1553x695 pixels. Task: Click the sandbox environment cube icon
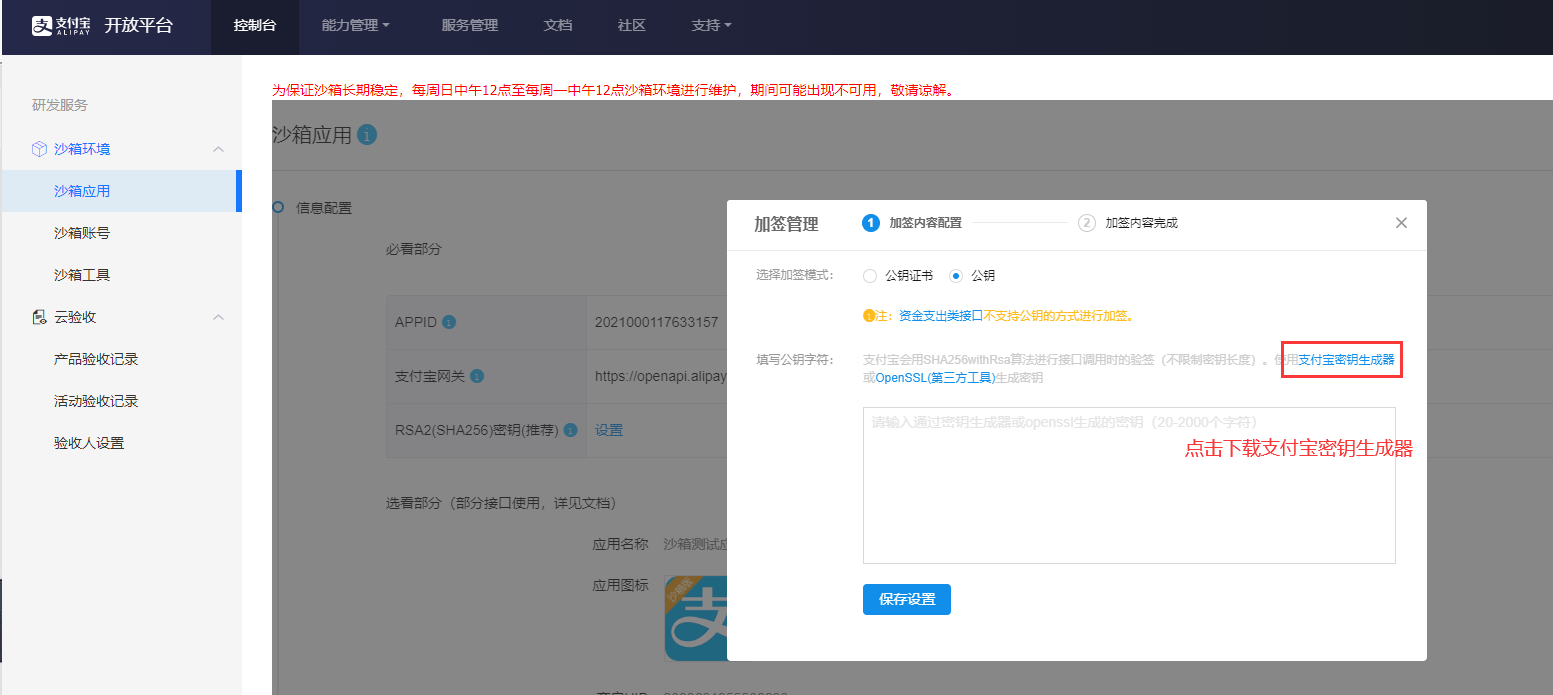[x=39, y=149]
